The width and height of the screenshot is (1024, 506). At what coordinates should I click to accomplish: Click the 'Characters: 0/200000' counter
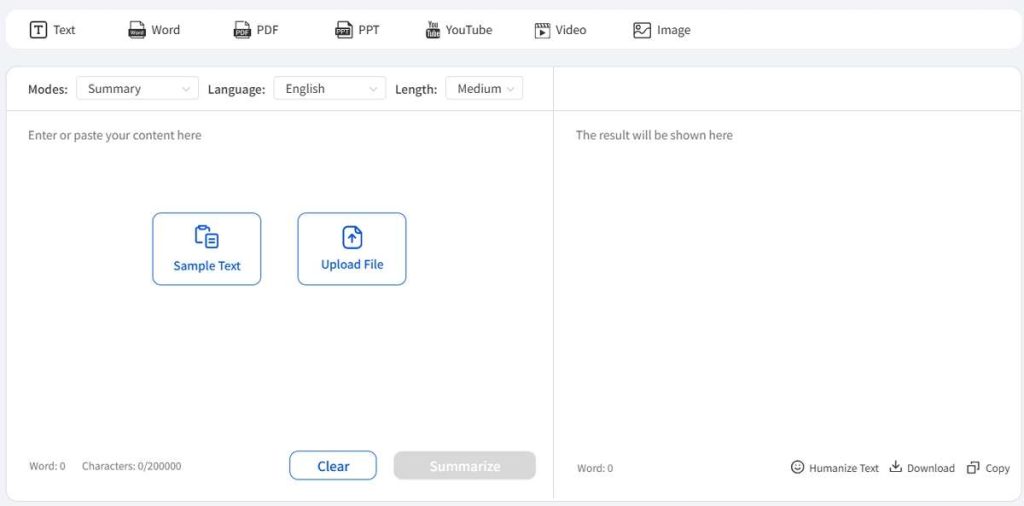(132, 466)
